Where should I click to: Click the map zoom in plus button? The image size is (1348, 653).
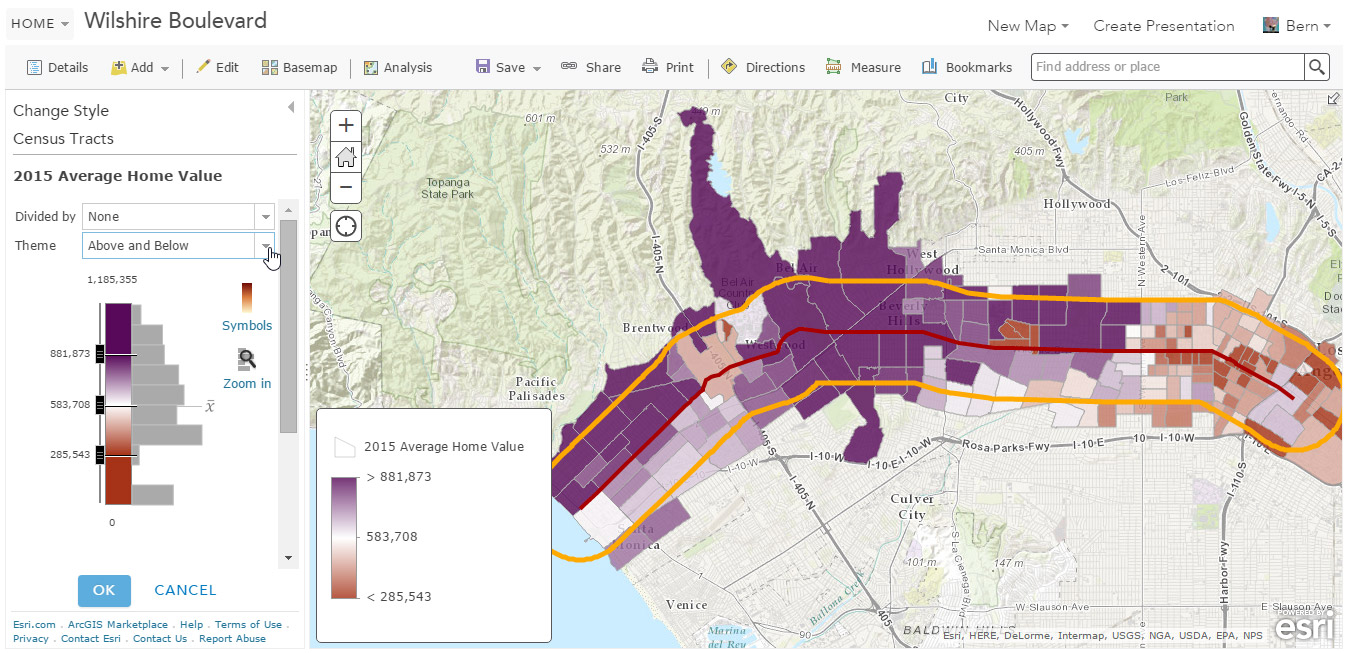point(346,125)
